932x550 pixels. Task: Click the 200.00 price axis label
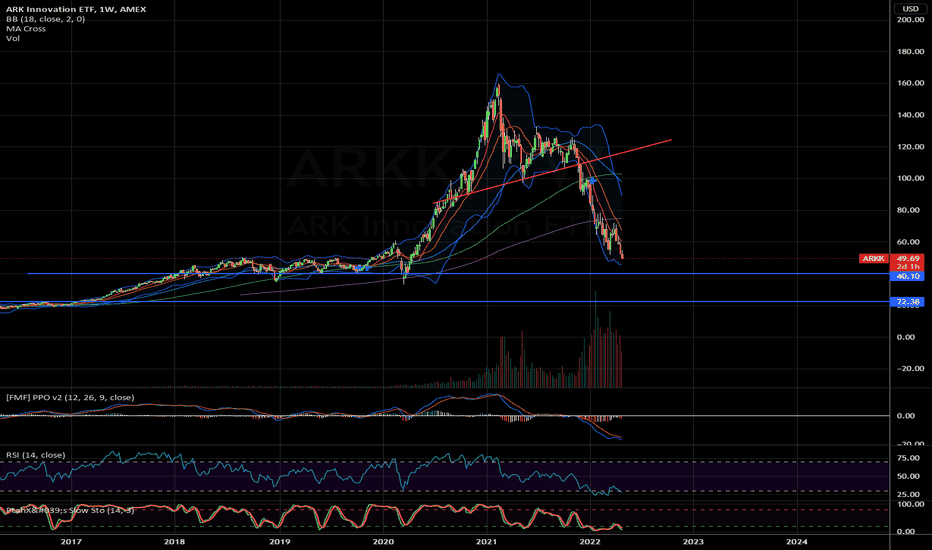(x=910, y=20)
